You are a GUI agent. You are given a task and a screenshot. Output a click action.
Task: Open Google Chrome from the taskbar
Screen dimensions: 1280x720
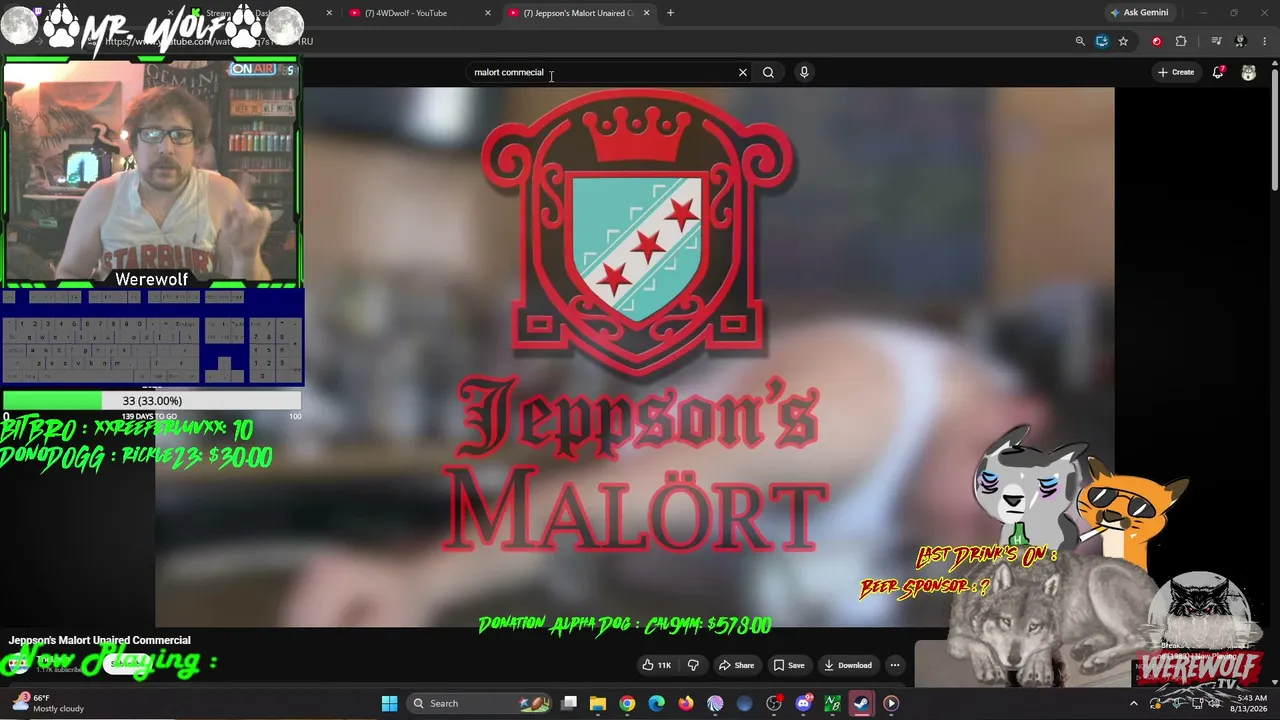627,703
